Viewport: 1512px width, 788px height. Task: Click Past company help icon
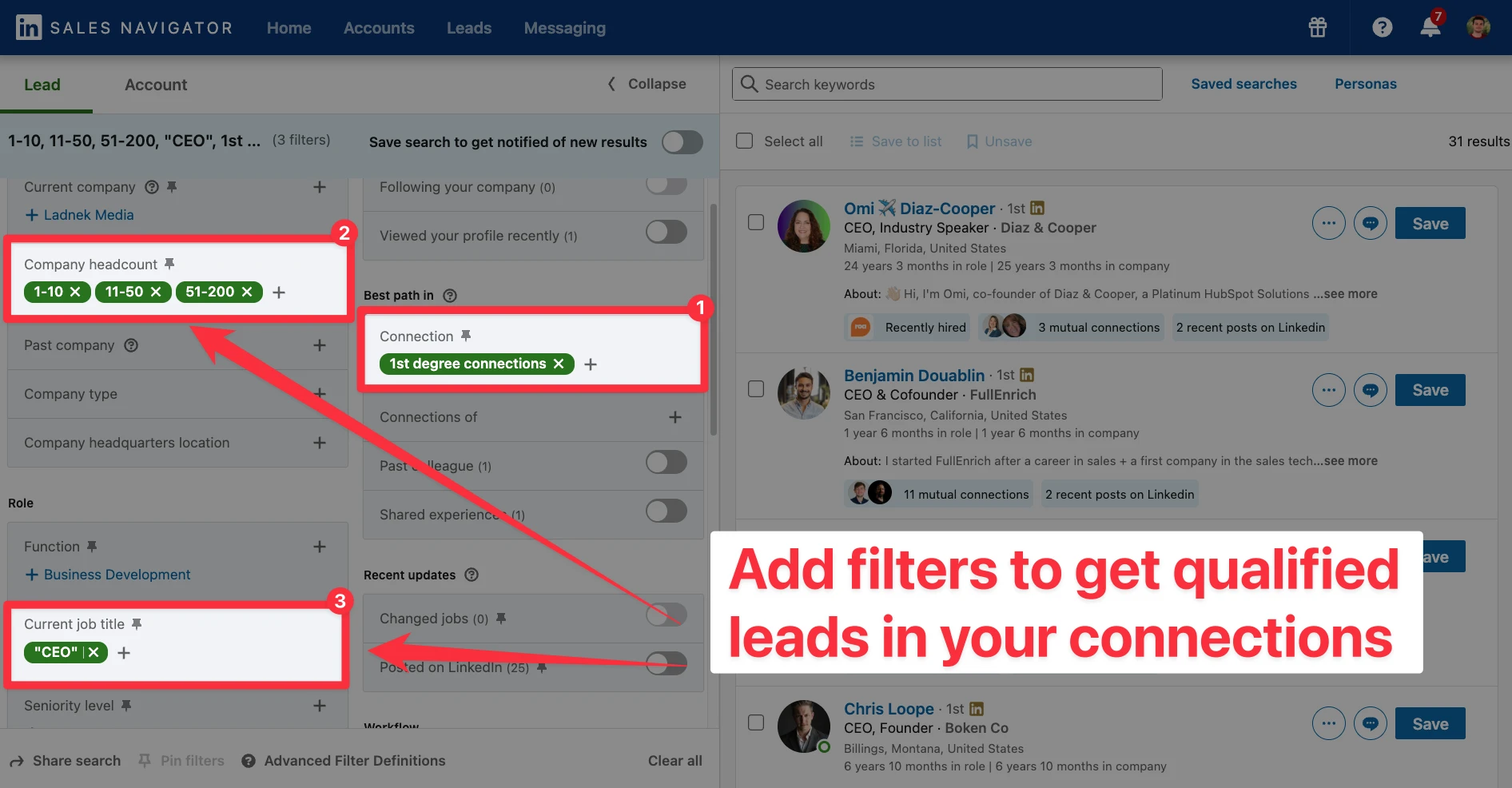[x=131, y=345]
